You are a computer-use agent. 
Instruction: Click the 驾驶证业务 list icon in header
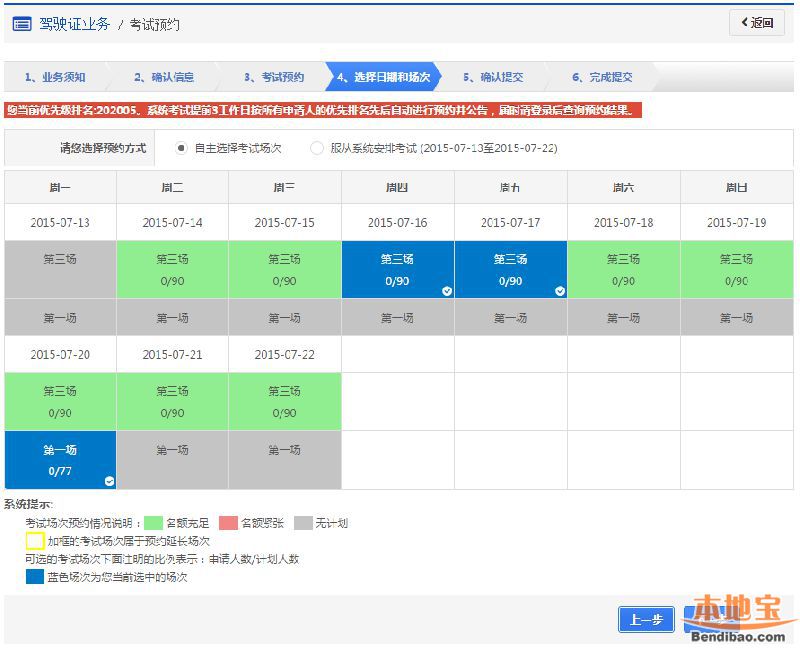pos(21,23)
